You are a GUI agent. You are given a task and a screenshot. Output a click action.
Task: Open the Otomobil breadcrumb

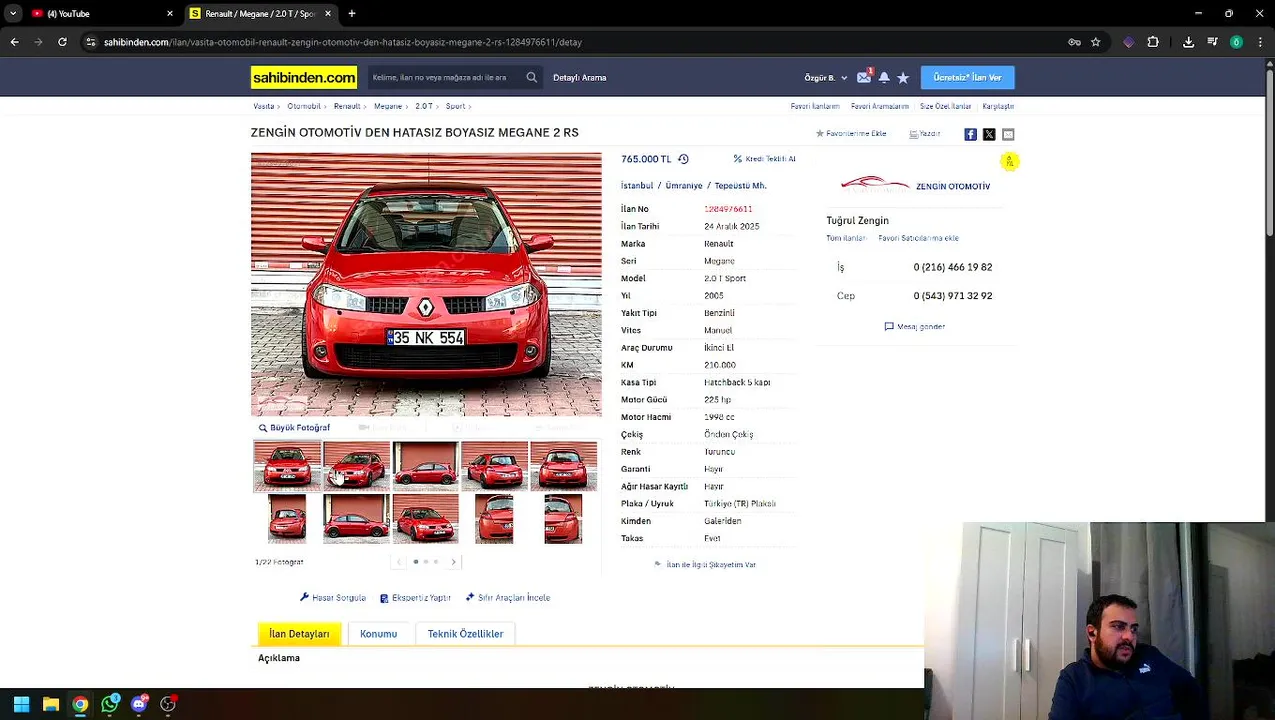304,106
